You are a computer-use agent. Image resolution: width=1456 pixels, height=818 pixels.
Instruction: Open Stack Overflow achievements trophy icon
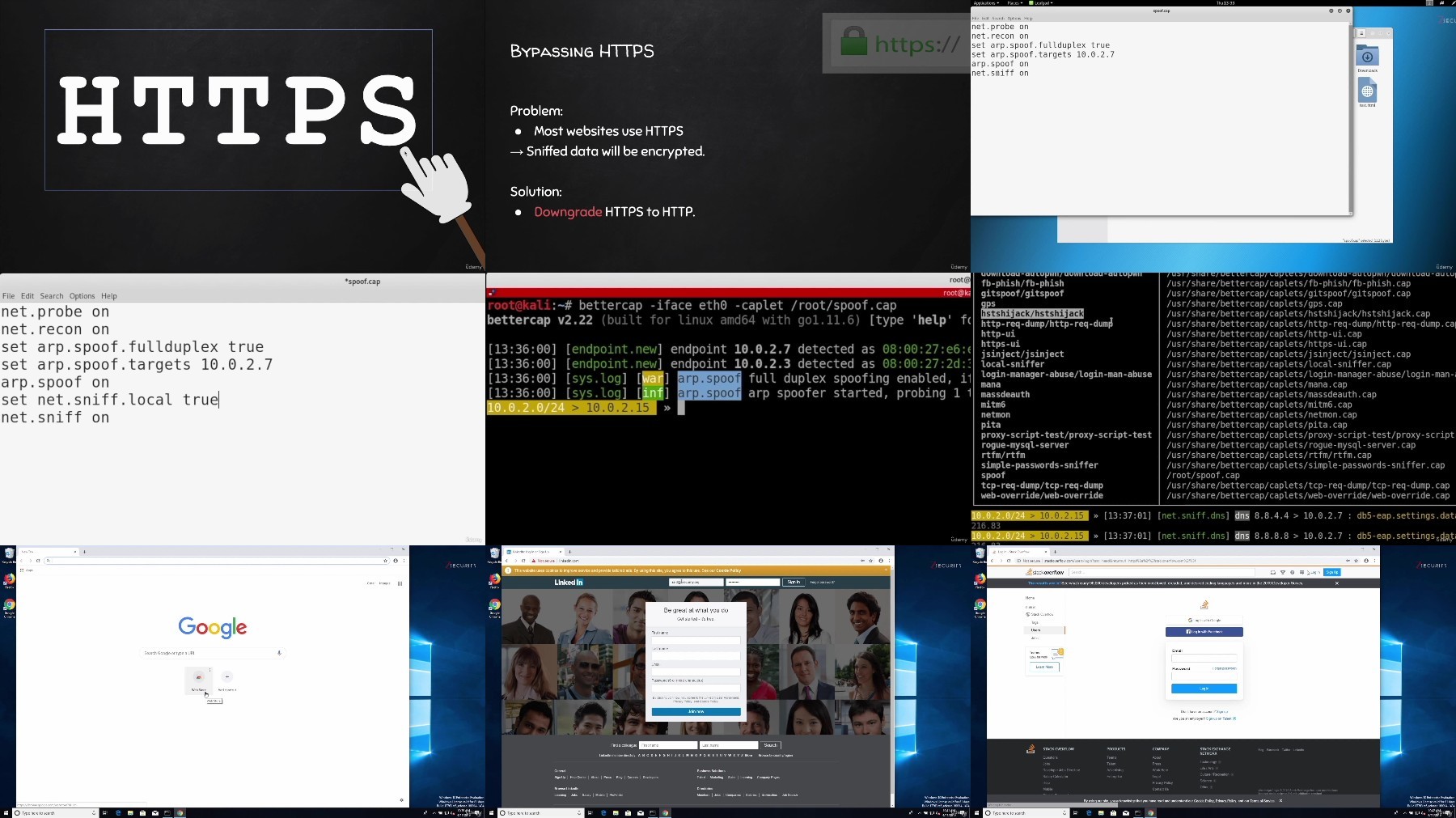click(x=1283, y=572)
